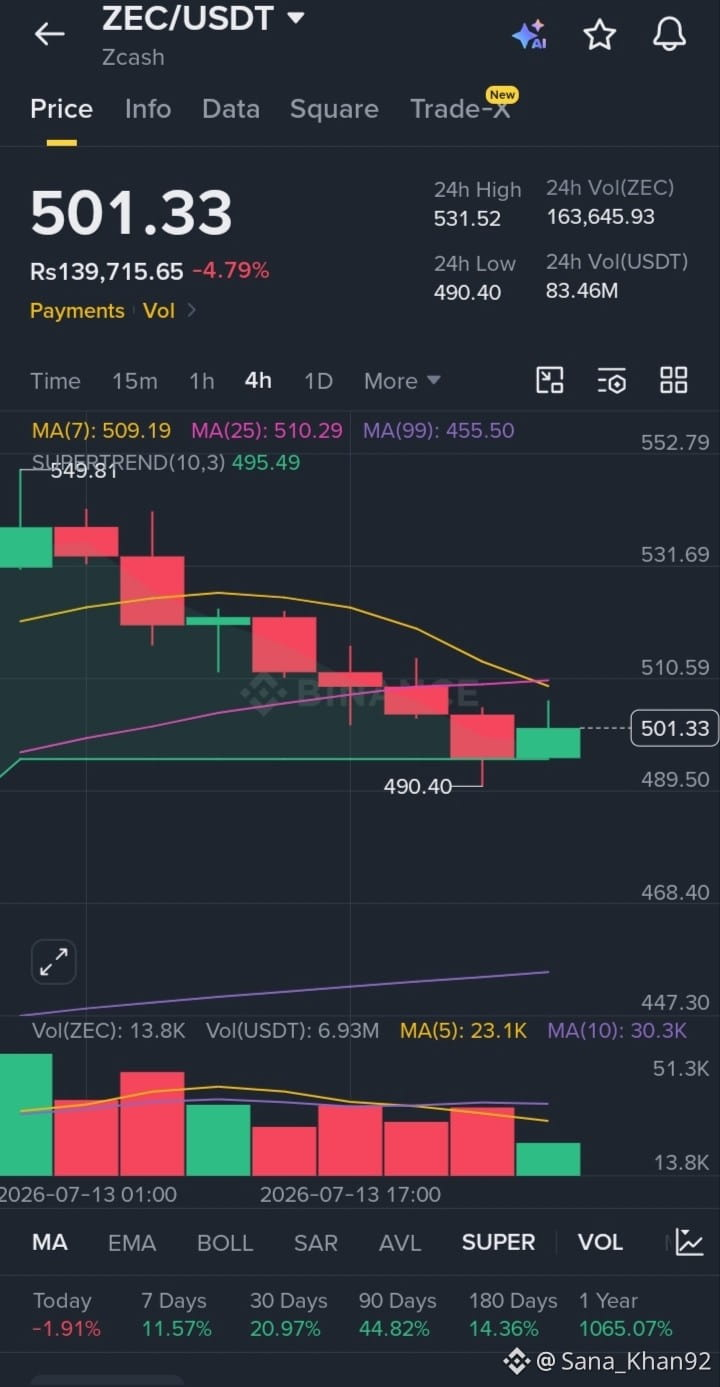
Task: Open the chart layout grid icon
Action: click(x=674, y=380)
